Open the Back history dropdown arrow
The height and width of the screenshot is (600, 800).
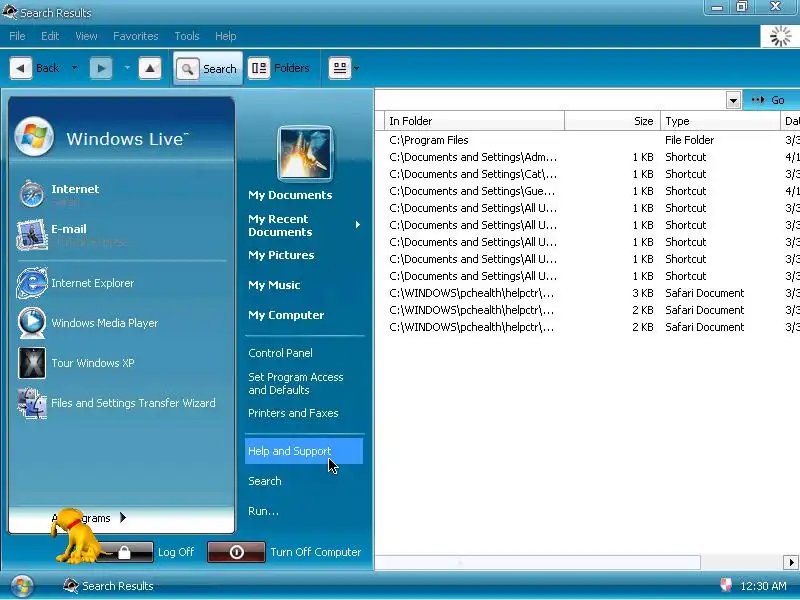(74, 67)
